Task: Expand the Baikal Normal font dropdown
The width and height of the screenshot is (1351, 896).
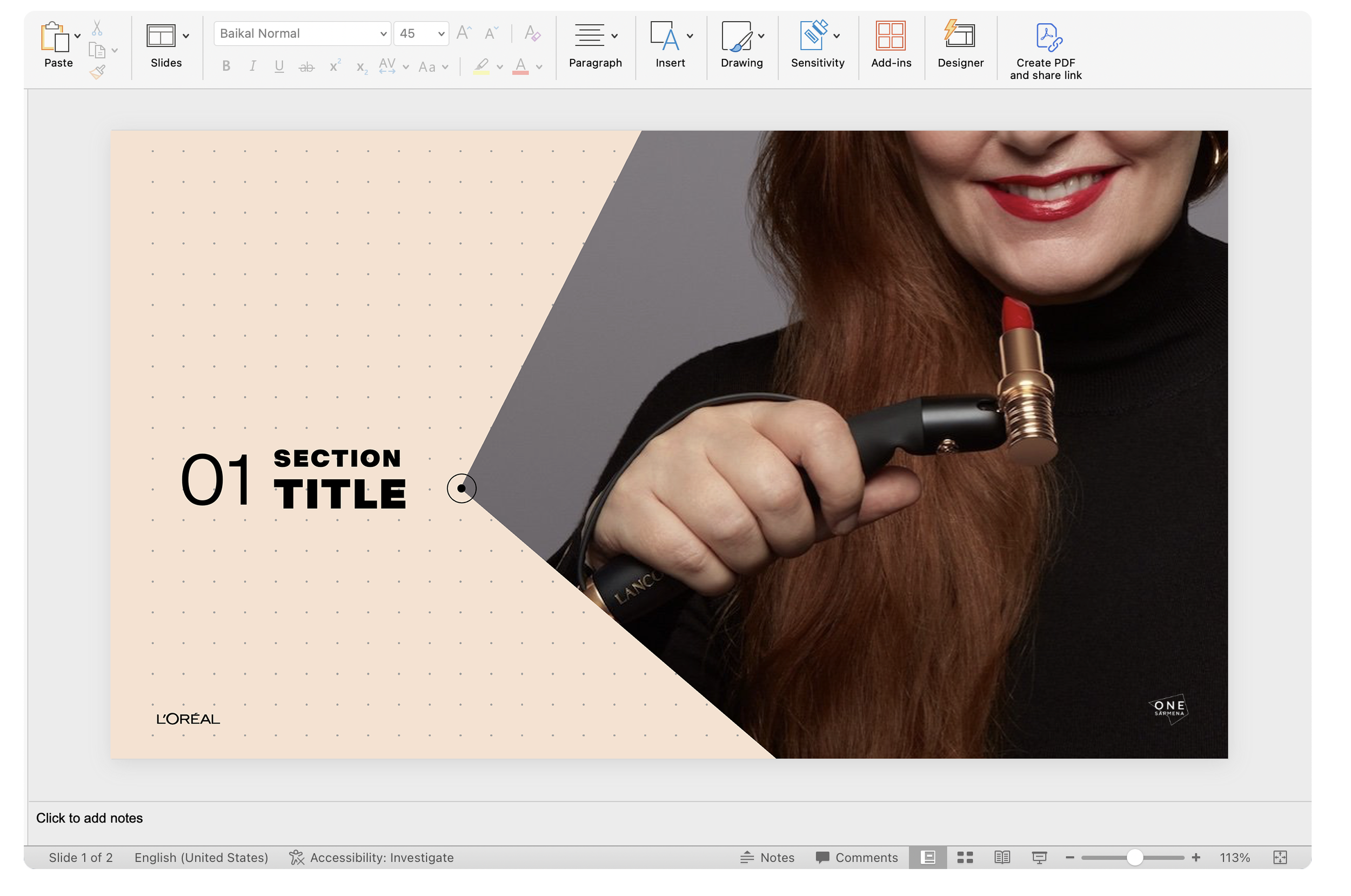Action: point(383,34)
